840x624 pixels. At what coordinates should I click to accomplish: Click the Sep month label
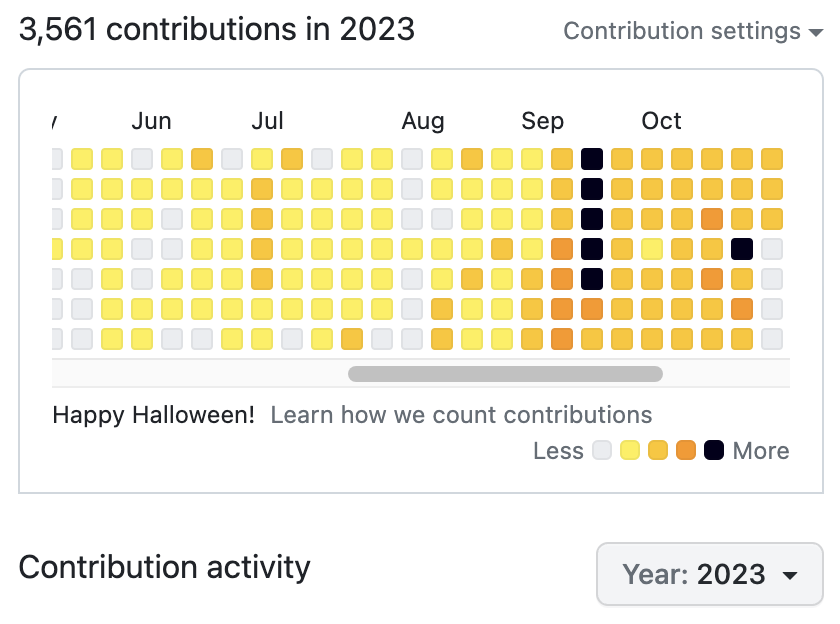[542, 122]
